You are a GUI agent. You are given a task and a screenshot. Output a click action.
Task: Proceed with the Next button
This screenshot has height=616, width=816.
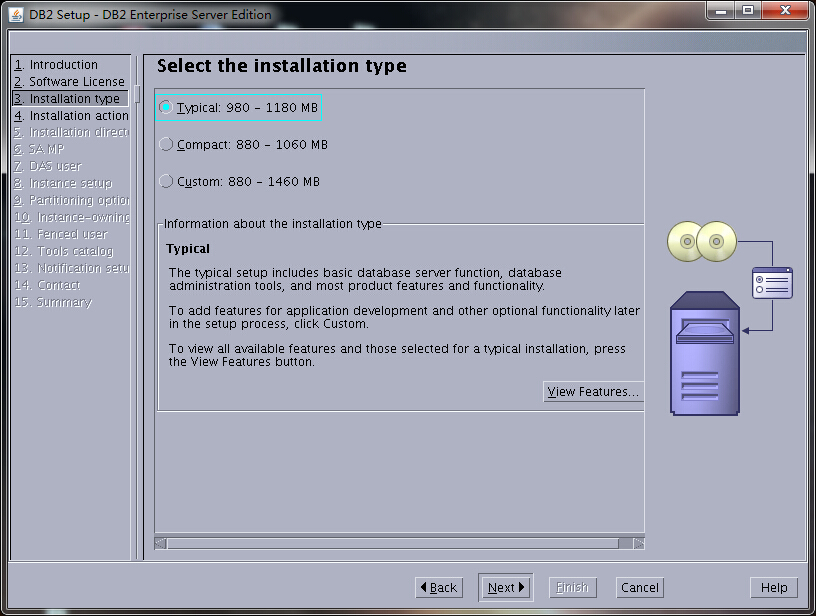coord(506,588)
